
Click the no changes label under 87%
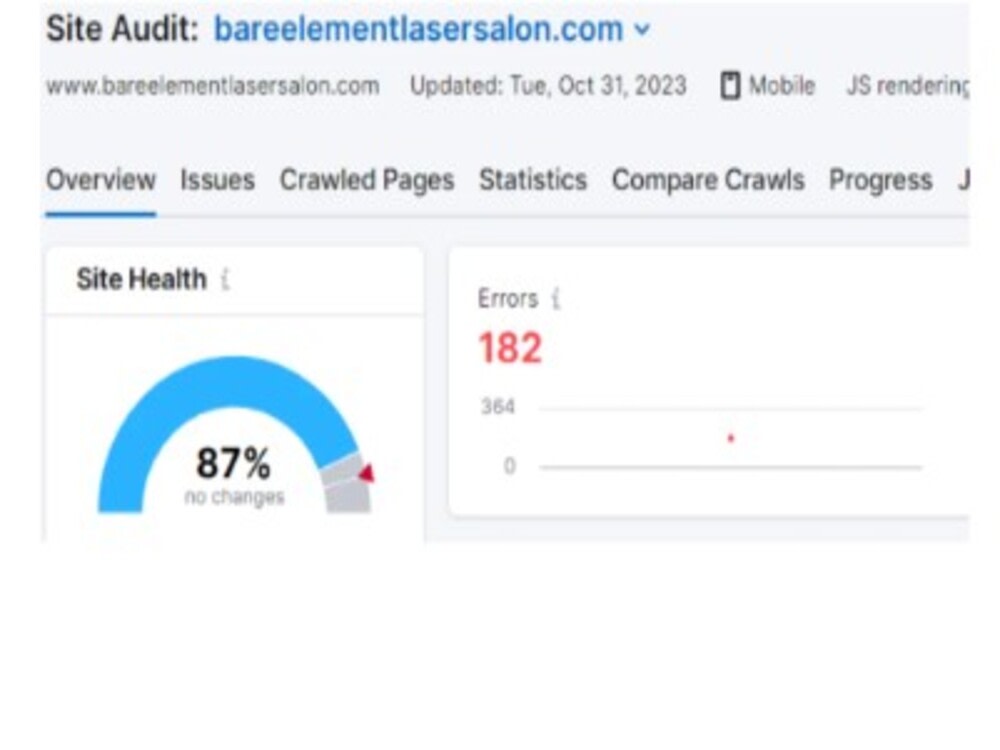click(234, 497)
